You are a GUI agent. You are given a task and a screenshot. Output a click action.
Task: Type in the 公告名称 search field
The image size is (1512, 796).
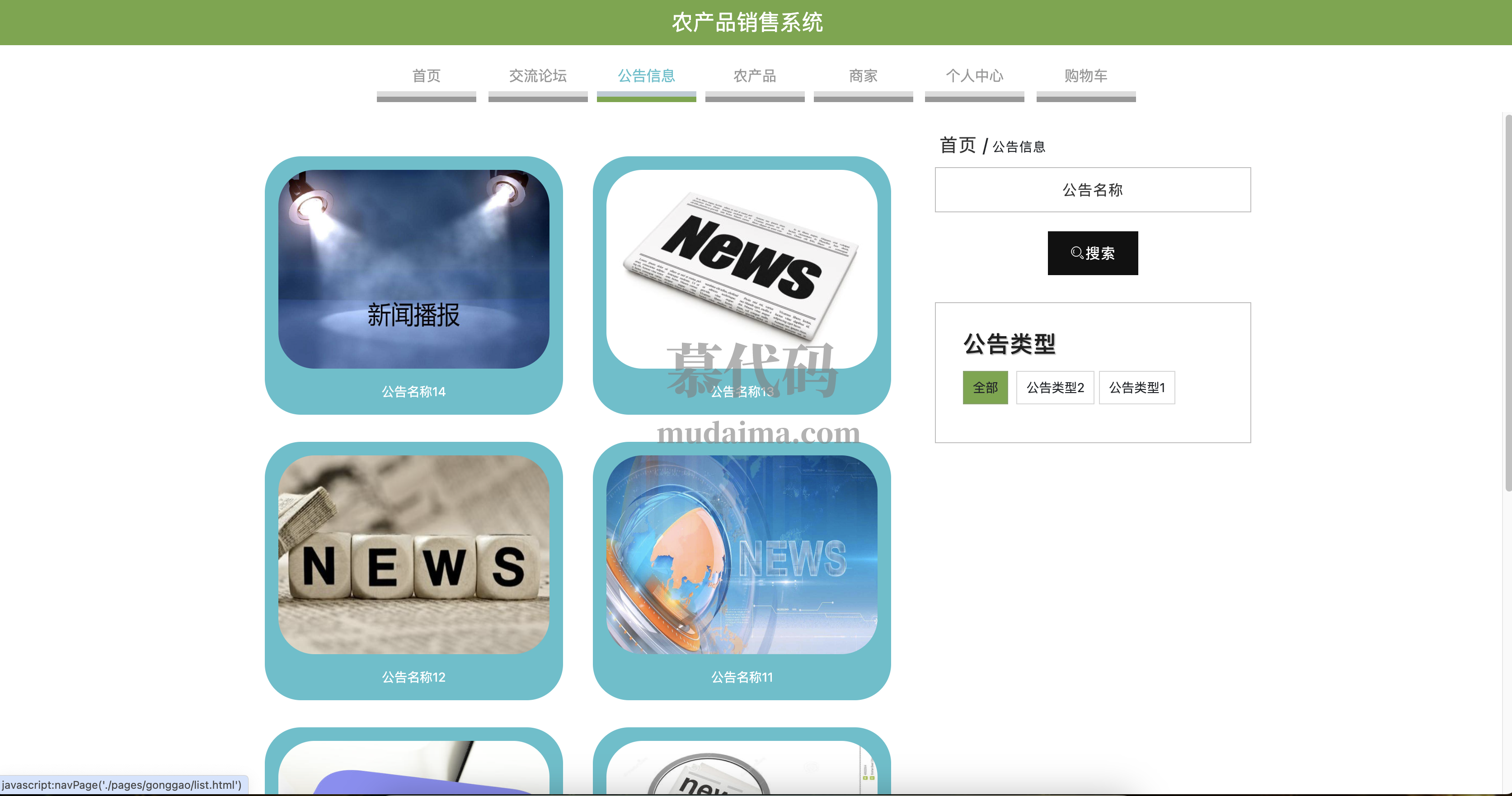[x=1092, y=190]
